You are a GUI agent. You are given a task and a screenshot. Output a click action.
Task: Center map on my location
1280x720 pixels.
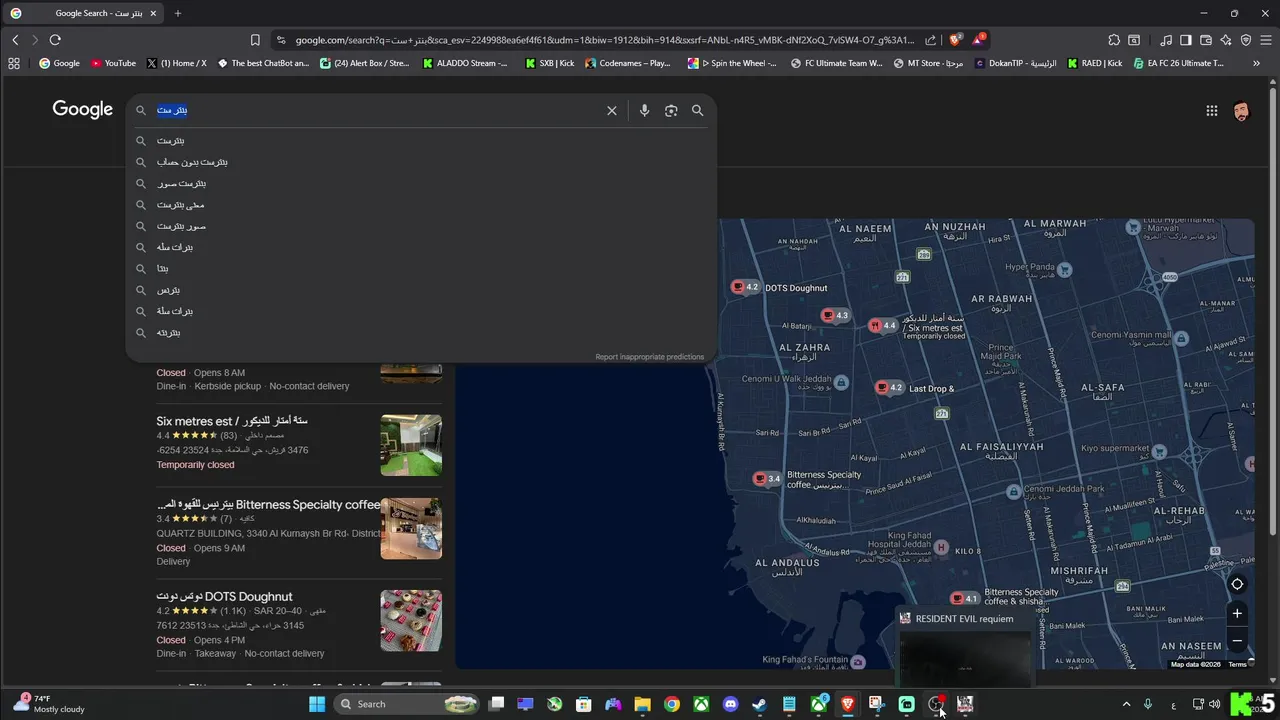(x=1237, y=584)
